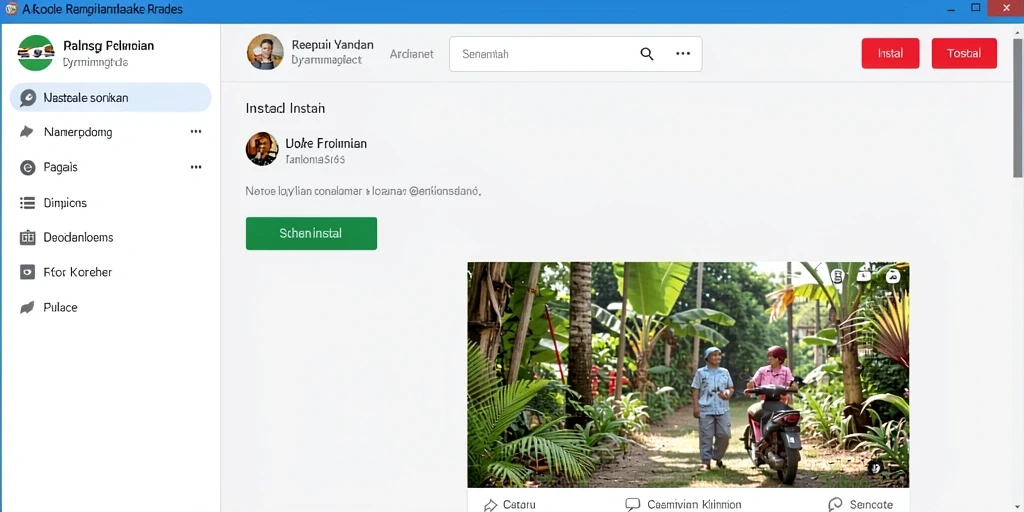Open the three-dot menu in the search box
This screenshot has width=1024, height=512.
pos(683,54)
